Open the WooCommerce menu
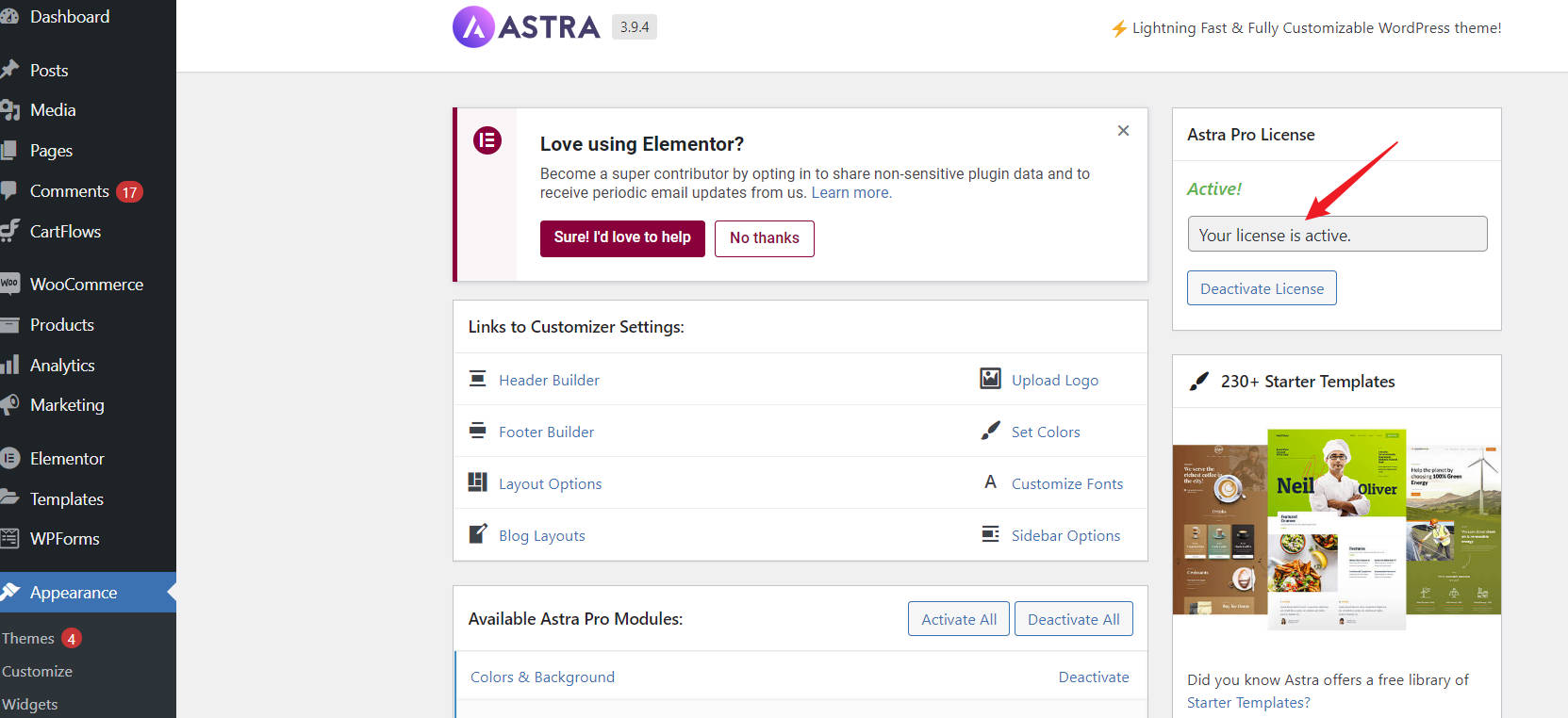This screenshot has width=1568, height=718. pyautogui.click(x=88, y=284)
